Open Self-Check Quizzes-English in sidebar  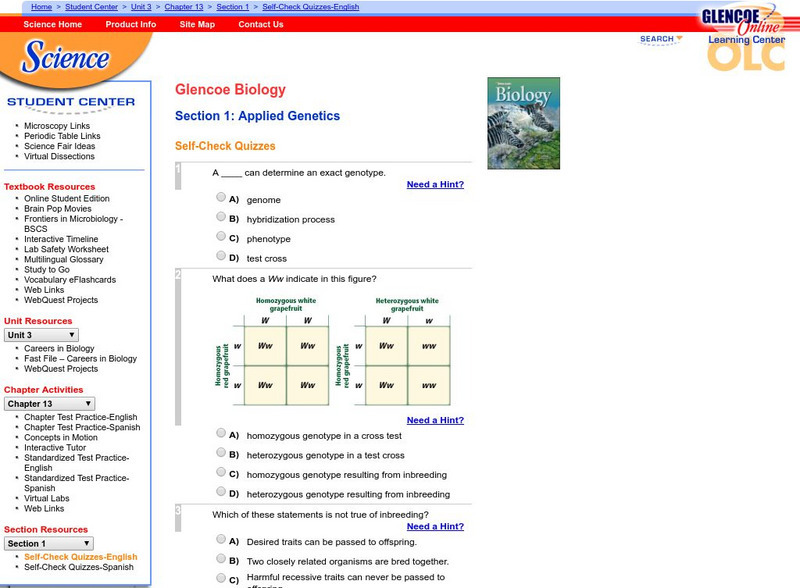pyautogui.click(x=81, y=557)
